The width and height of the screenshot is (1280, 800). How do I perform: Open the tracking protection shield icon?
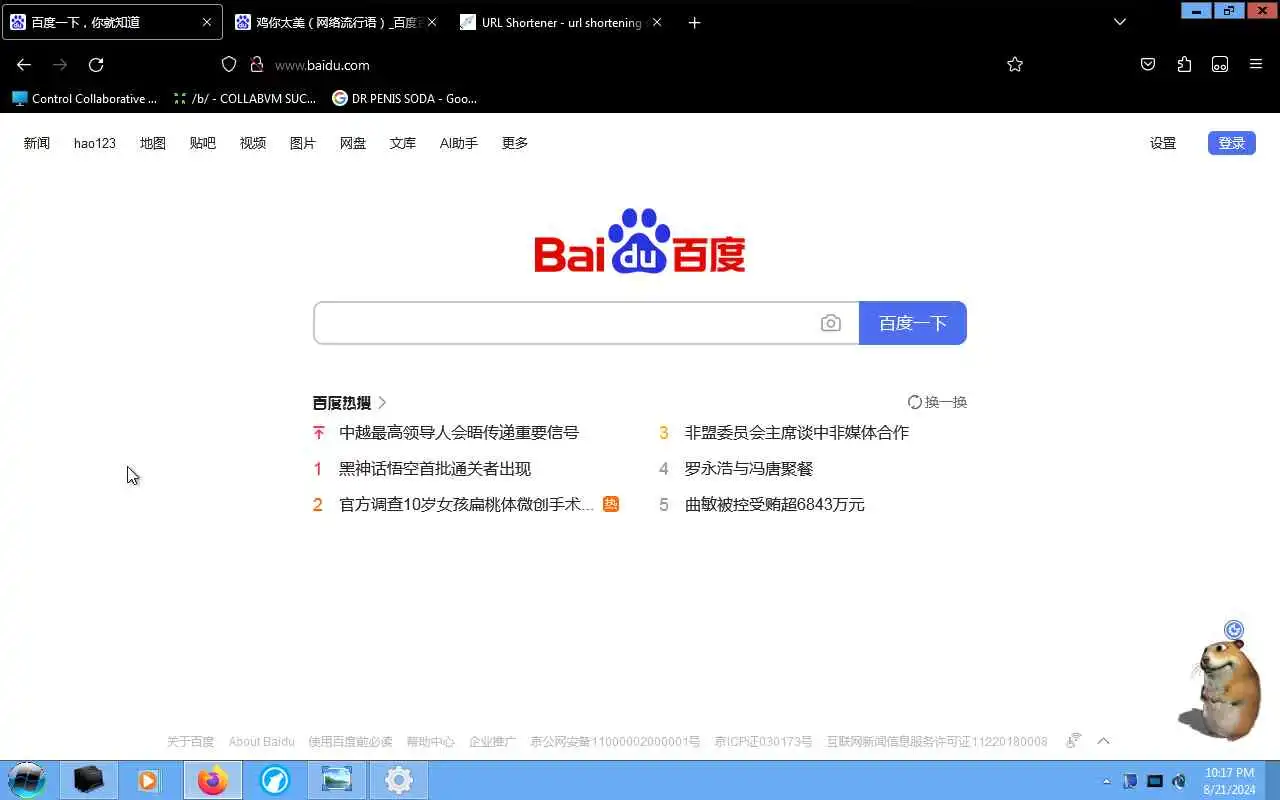pyautogui.click(x=229, y=65)
